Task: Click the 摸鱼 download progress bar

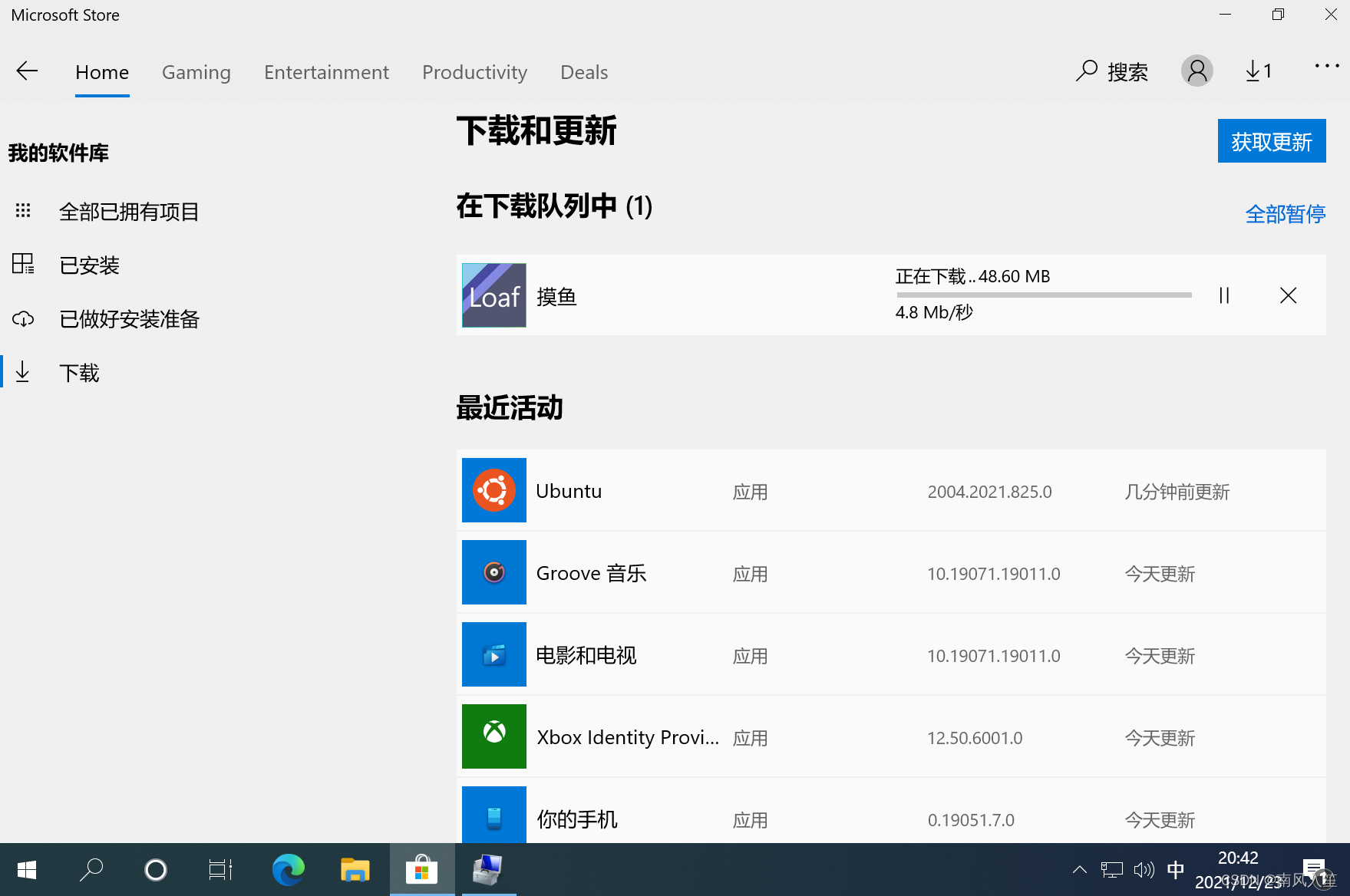Action: click(1044, 295)
